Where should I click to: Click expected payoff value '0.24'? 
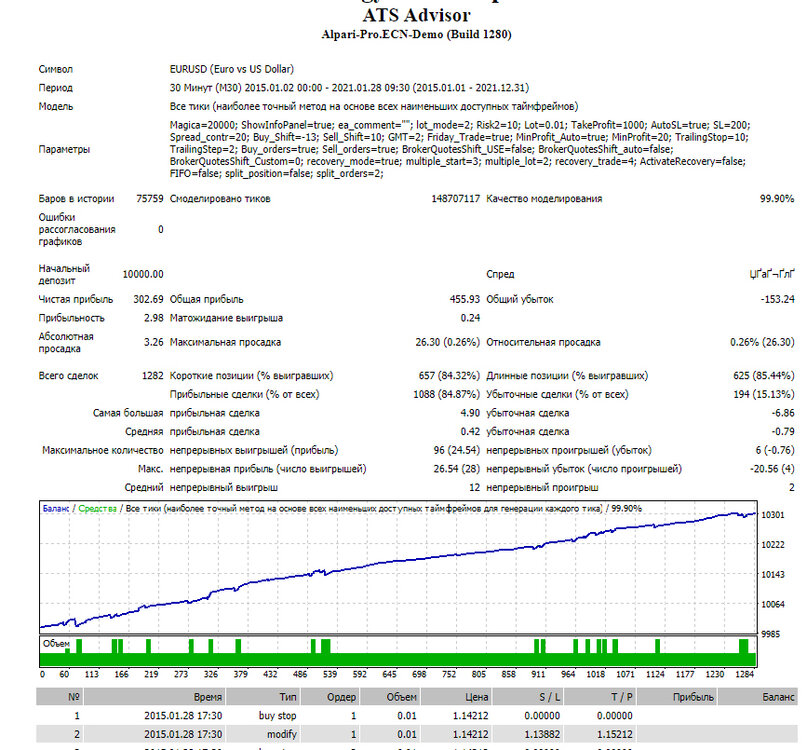point(470,318)
